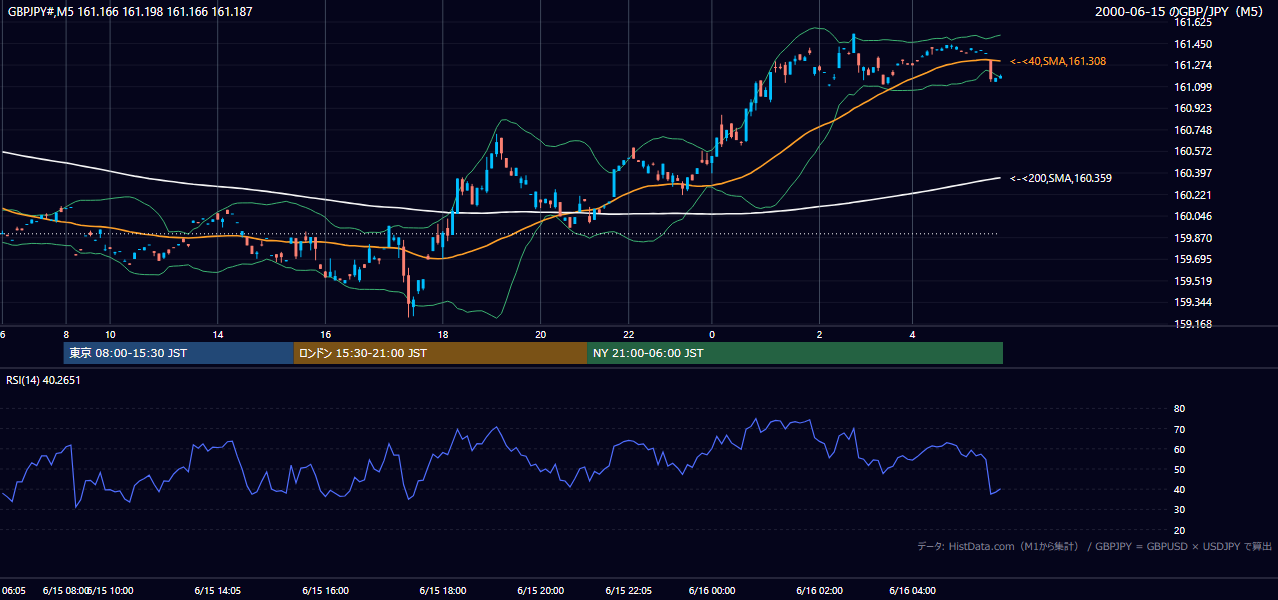
Task: Click RSI scale level 80
Action: [x=1179, y=409]
